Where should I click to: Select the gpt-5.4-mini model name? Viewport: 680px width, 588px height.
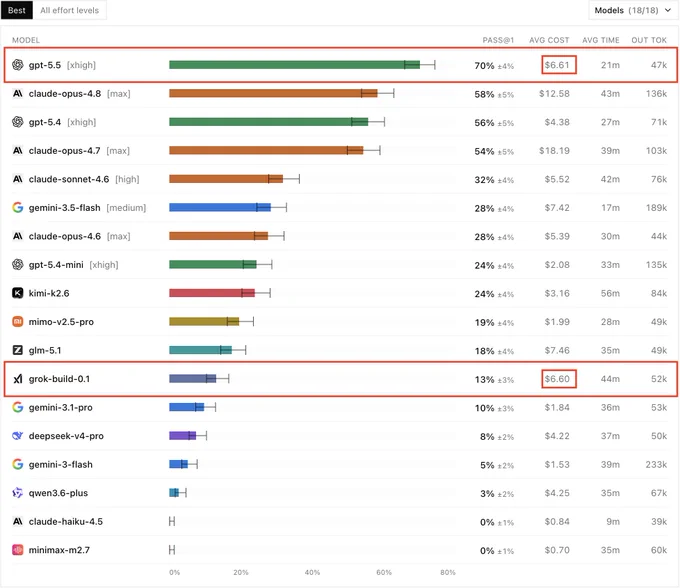56,265
